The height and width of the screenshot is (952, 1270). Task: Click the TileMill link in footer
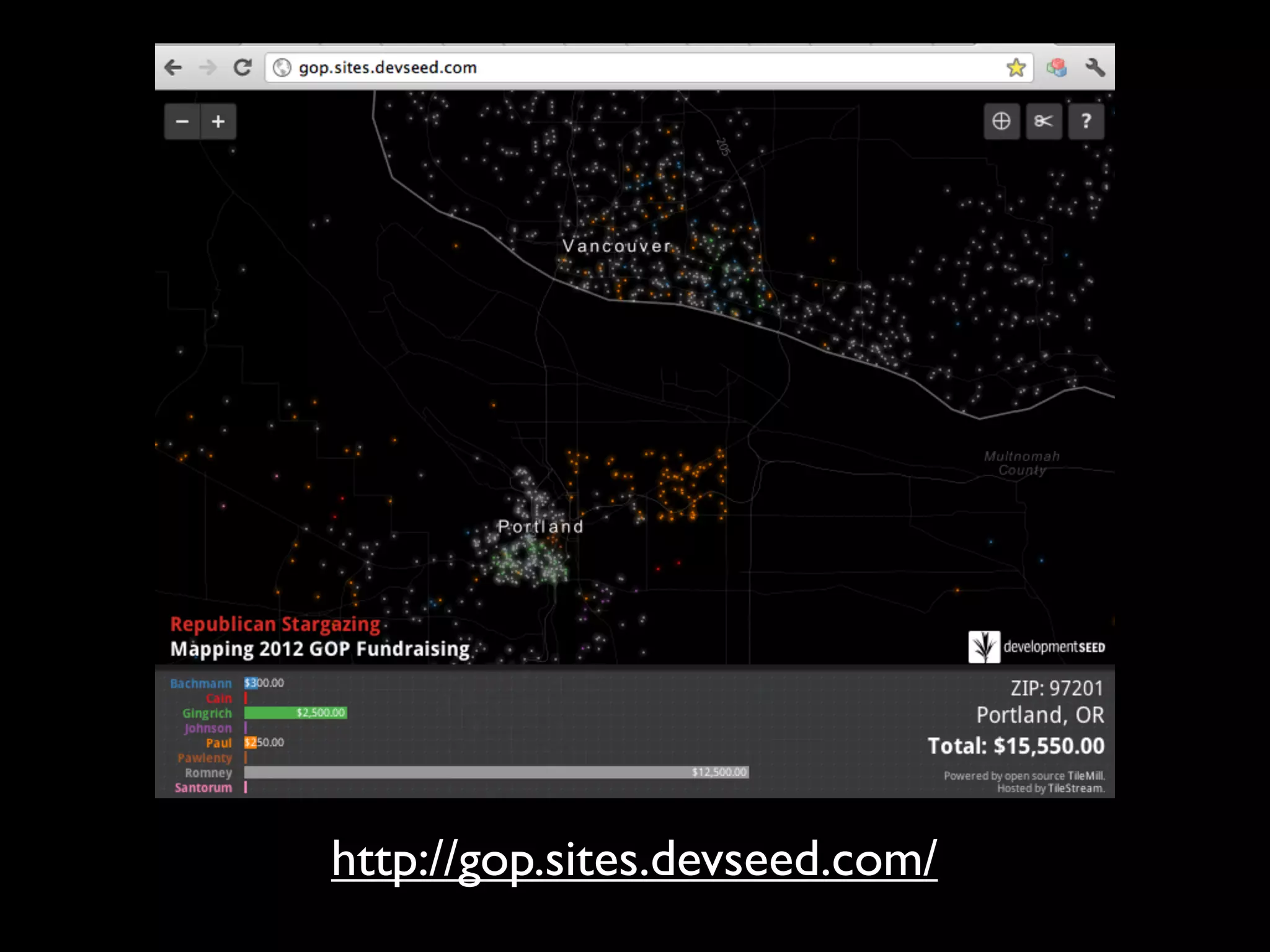pyautogui.click(x=1086, y=776)
